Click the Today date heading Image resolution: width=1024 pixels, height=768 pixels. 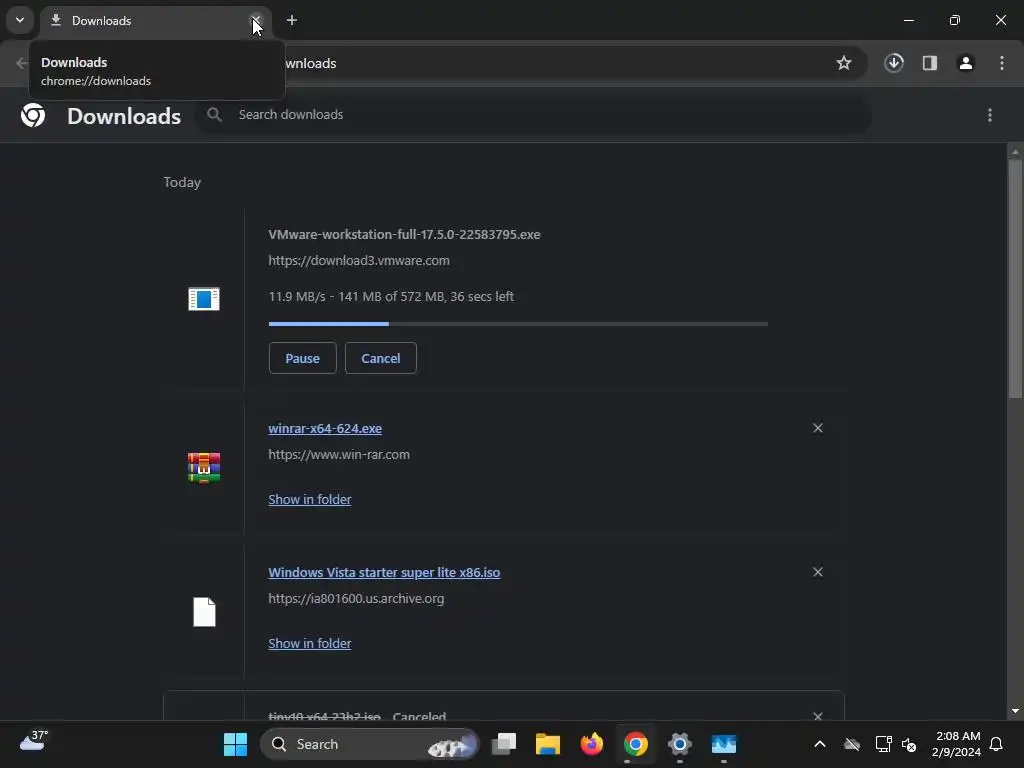tap(182, 182)
